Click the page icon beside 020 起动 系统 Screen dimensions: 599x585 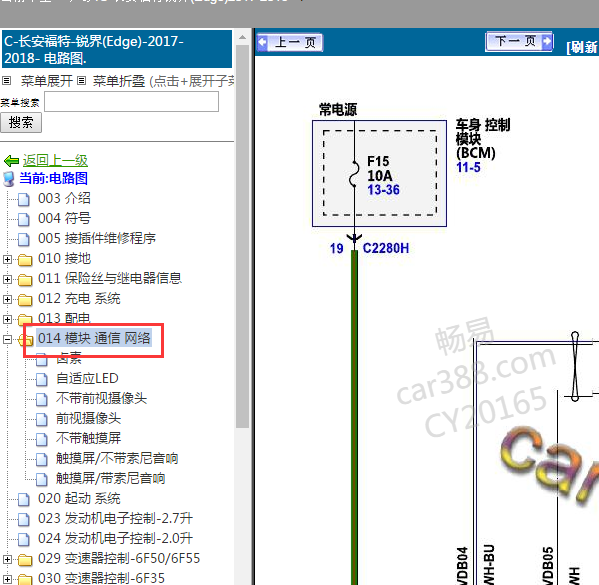coord(24,499)
